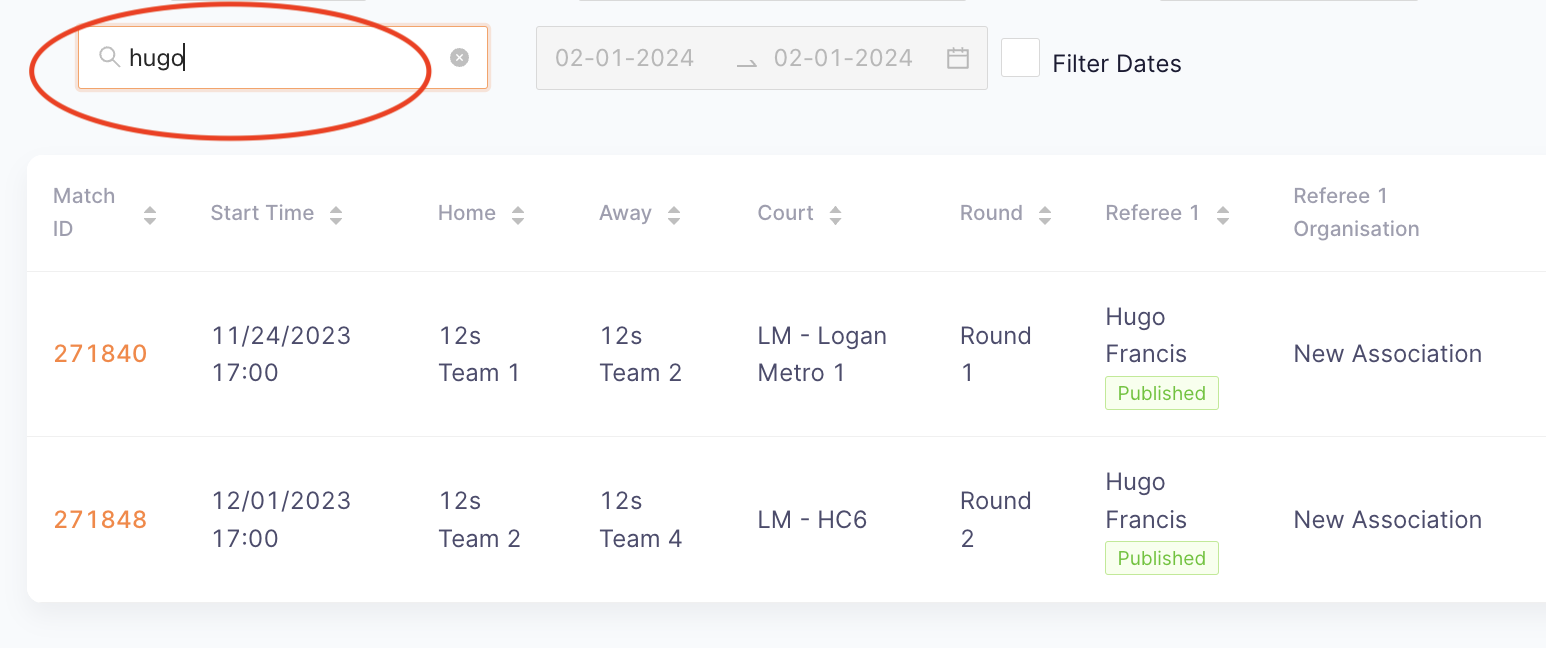
Task: Sort table by Start Time arrows
Action: (336, 214)
